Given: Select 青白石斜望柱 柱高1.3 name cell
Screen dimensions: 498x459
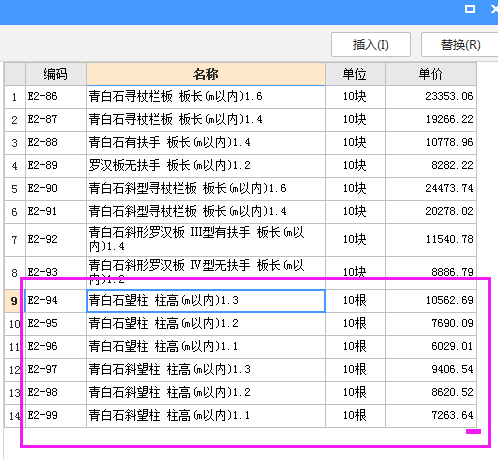Looking at the screenshot, I should click(x=206, y=370).
